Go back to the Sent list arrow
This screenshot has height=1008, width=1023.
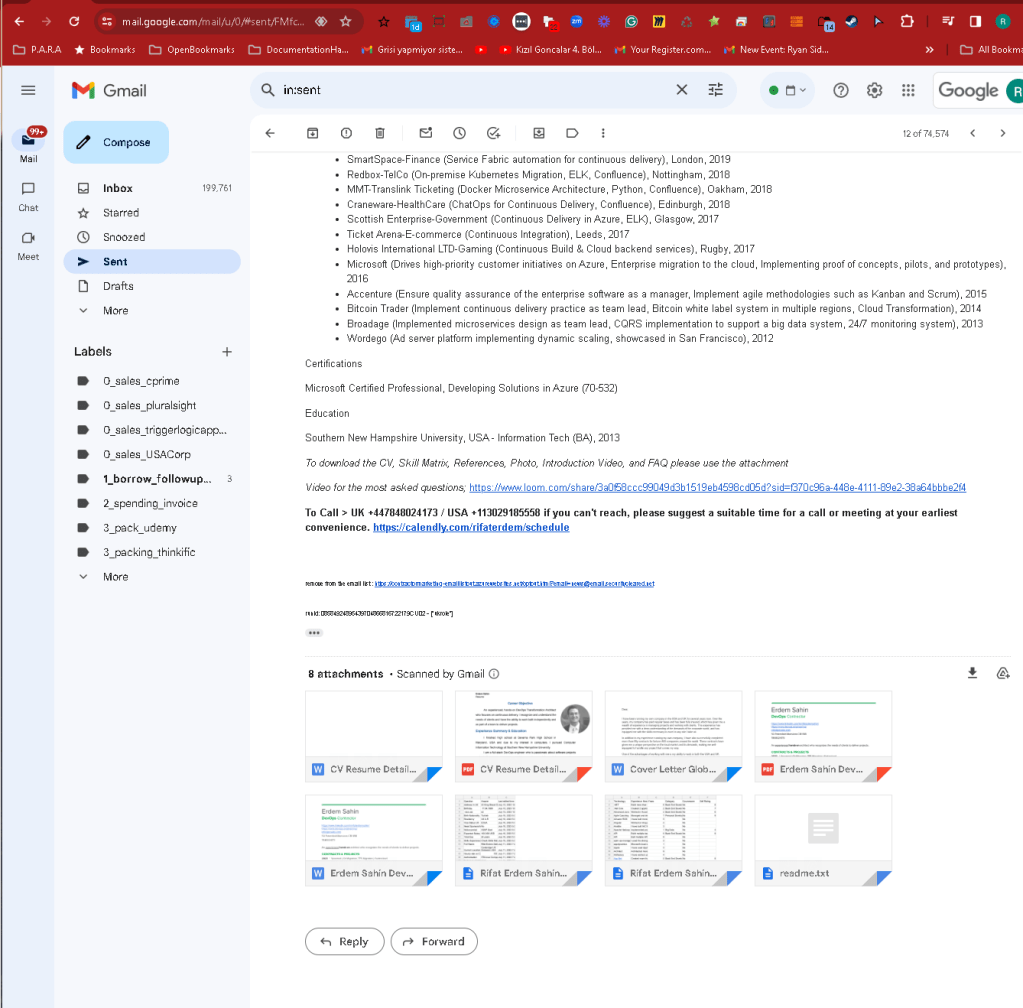270,133
